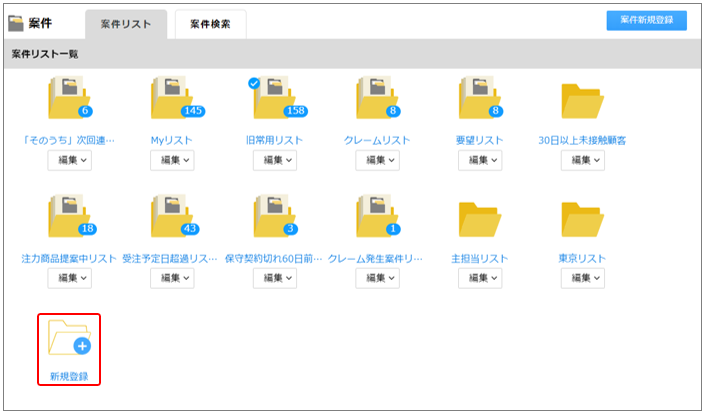Viewport: 706px width, 414px height.
Task: Open the クレーム発生案件リ… folder icon
Action: click(378, 215)
